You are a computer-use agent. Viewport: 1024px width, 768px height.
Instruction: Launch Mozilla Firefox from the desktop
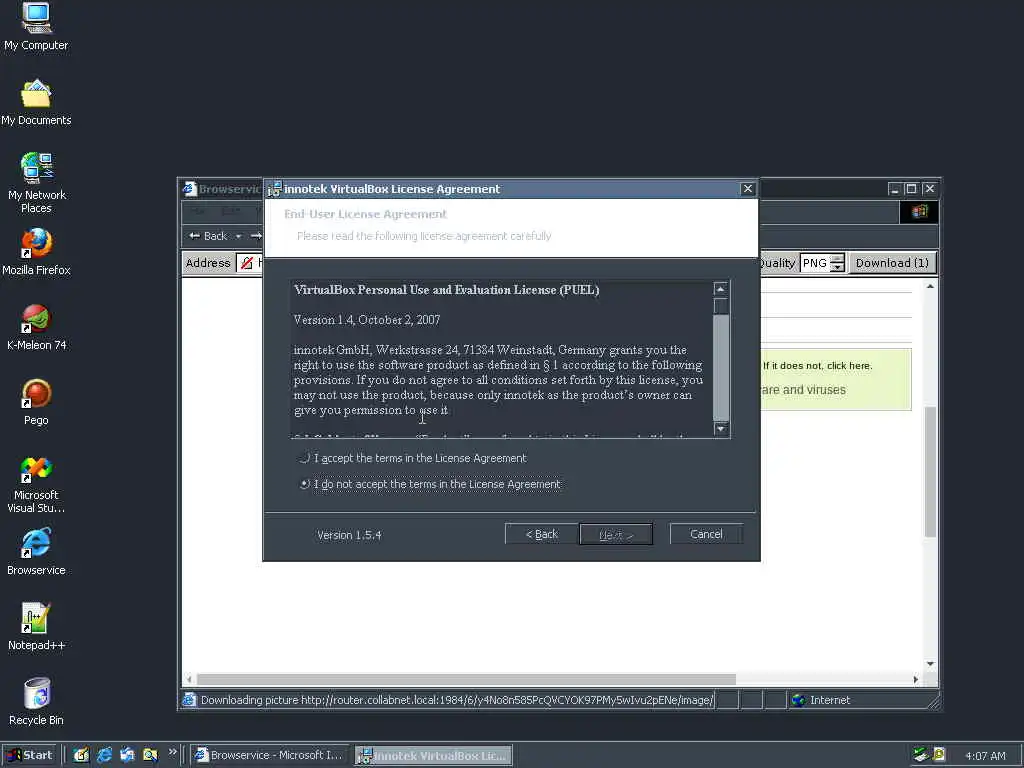point(36,251)
